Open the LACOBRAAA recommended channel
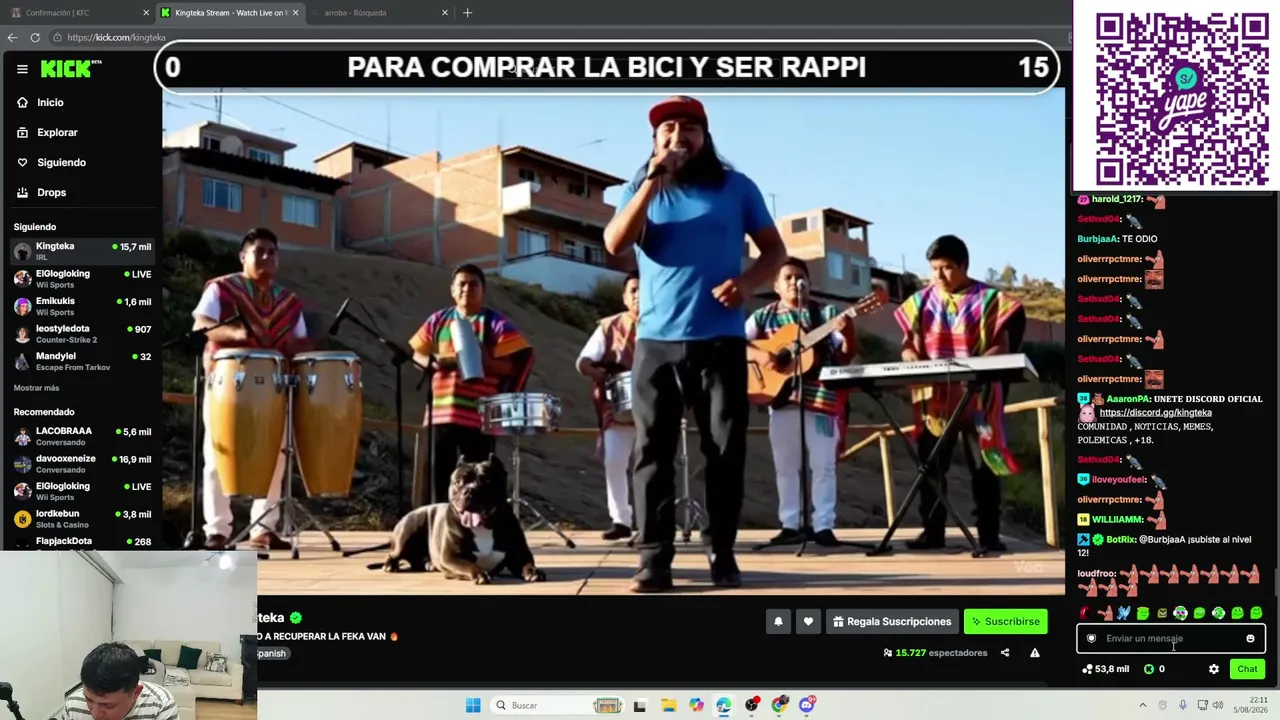The image size is (1280, 720). pos(82,436)
